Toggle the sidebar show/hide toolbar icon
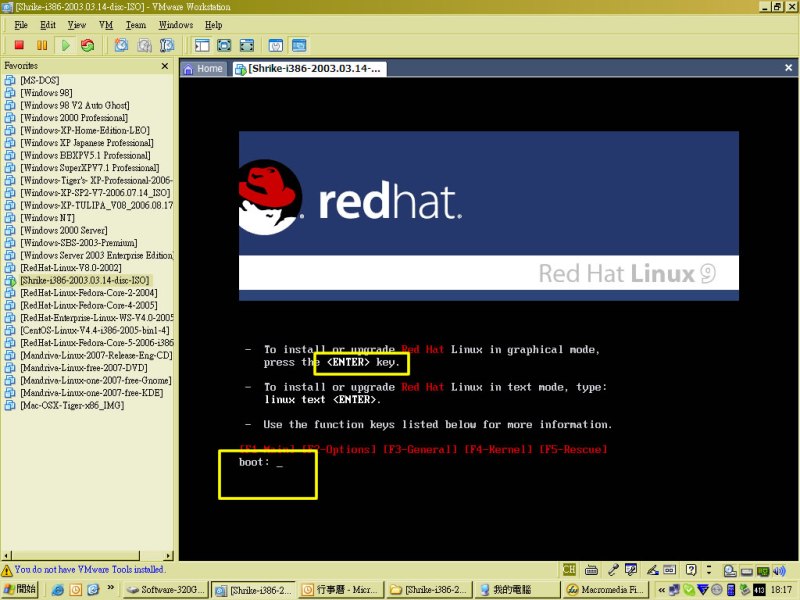This screenshot has width=800, height=600. tap(202, 45)
